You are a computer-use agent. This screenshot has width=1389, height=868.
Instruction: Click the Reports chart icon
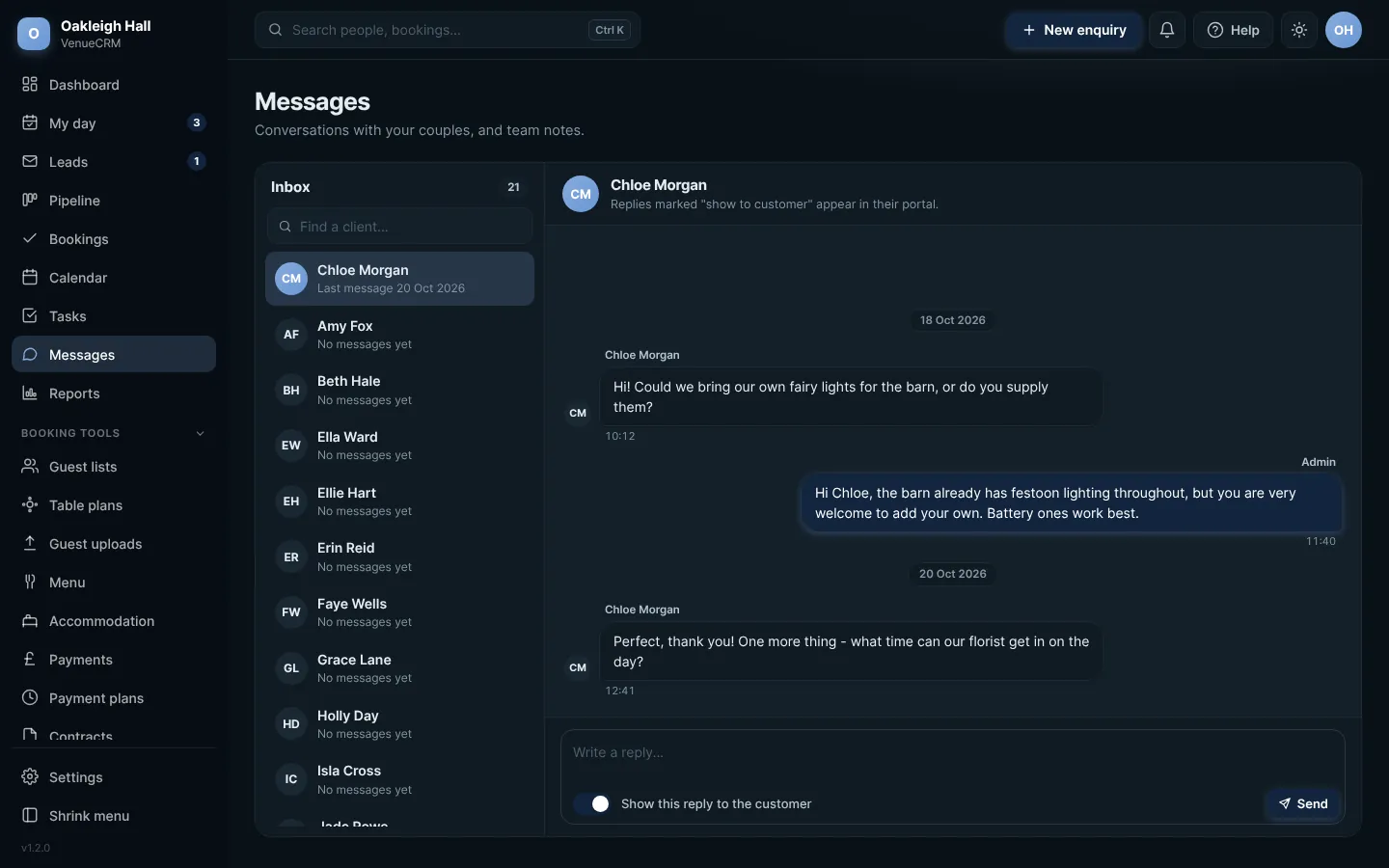[x=30, y=393]
